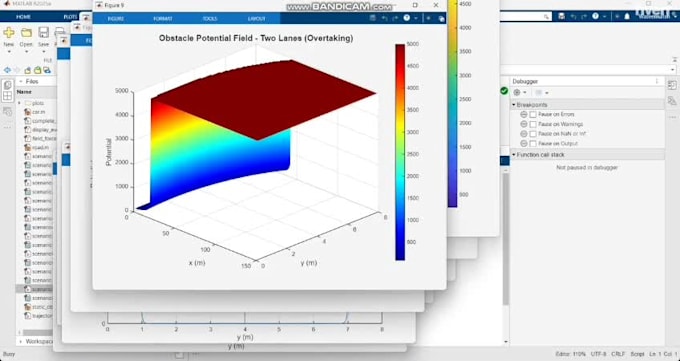Screen dimensions: 680x361
Task: Open the current folder path dropdown arrow
Action: pyautogui.click(x=673, y=70)
